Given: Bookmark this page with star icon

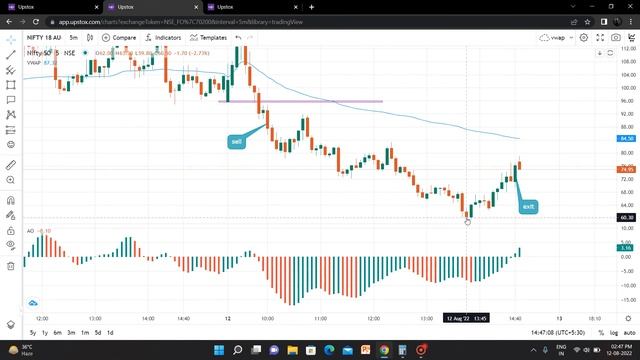Looking at the screenshot, I should click(x=587, y=22).
